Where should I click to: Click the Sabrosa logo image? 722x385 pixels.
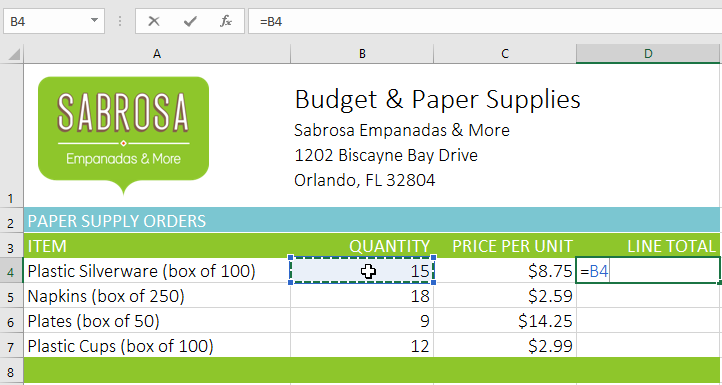point(123,135)
